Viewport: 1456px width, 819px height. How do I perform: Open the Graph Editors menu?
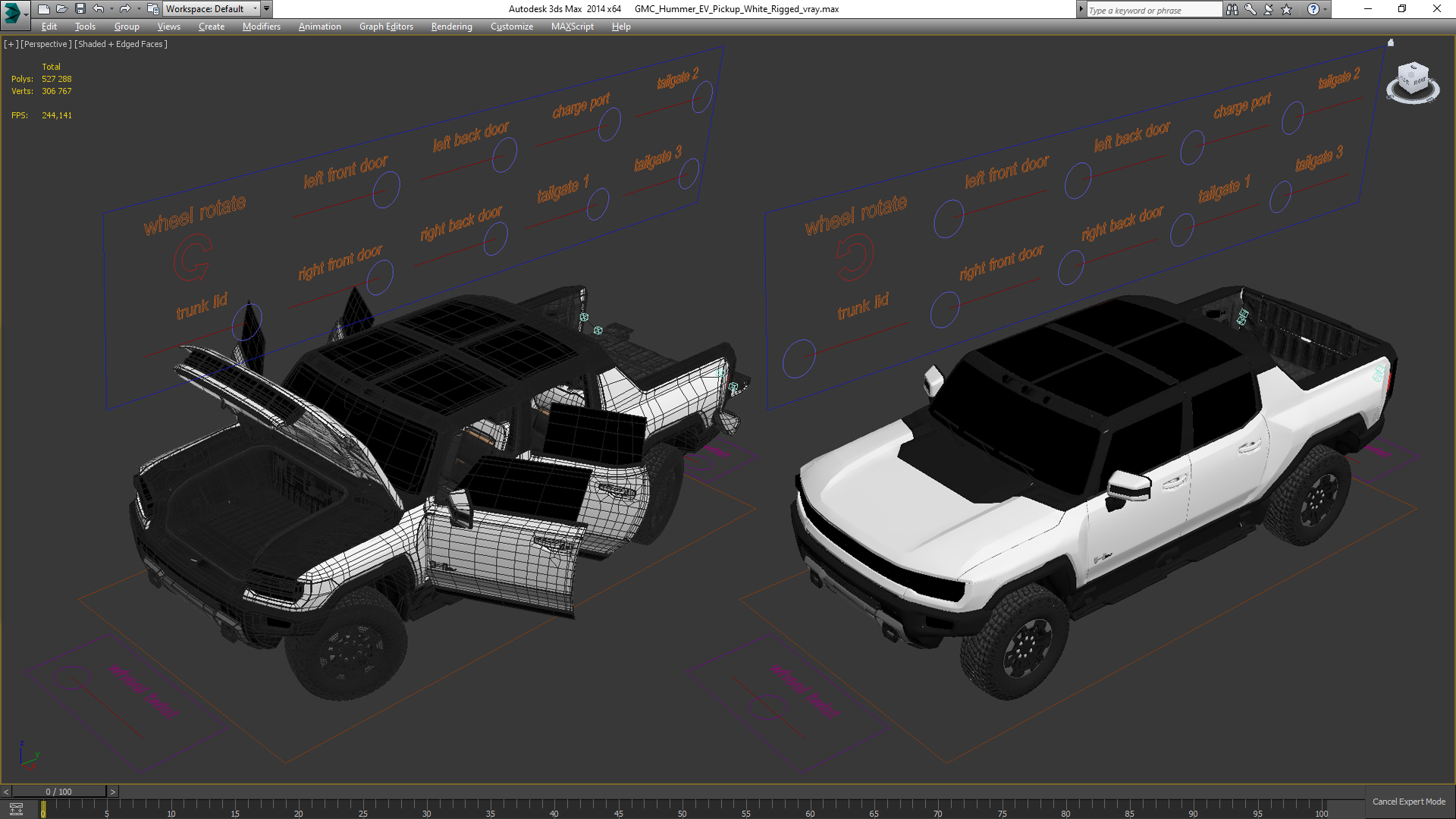(386, 27)
